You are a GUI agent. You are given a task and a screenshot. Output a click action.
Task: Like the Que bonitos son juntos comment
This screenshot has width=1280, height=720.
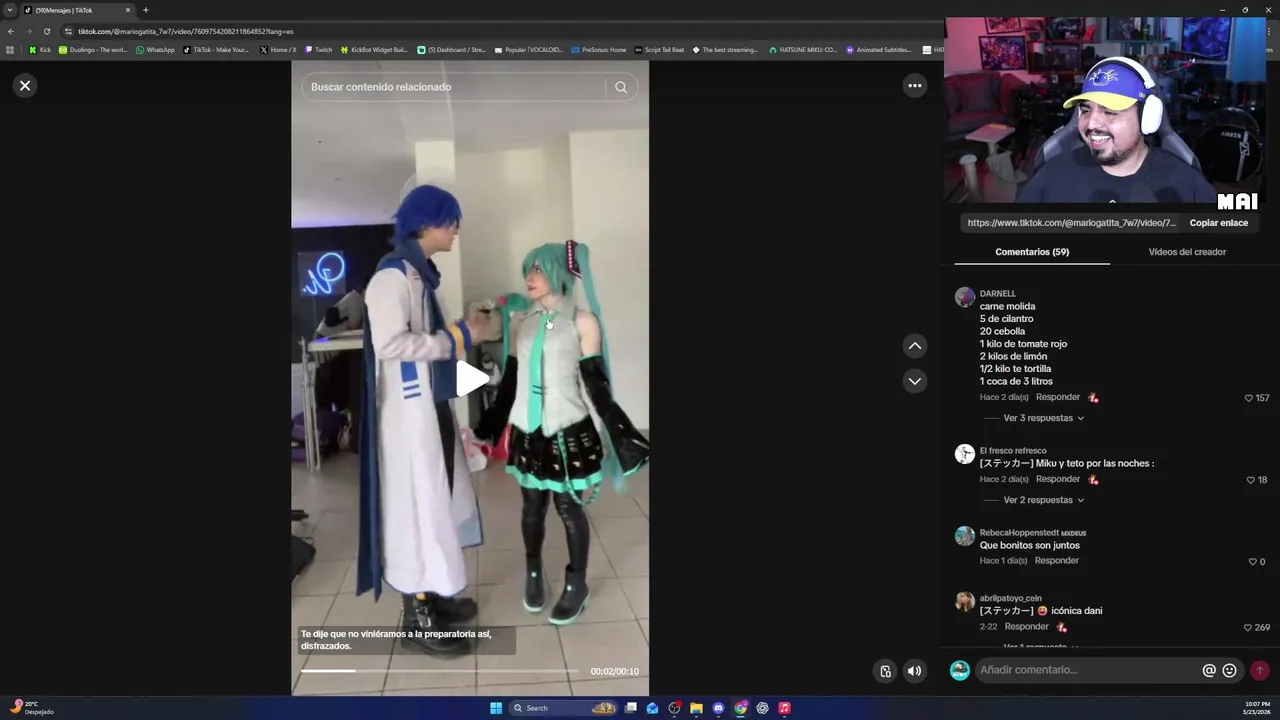tap(1253, 562)
